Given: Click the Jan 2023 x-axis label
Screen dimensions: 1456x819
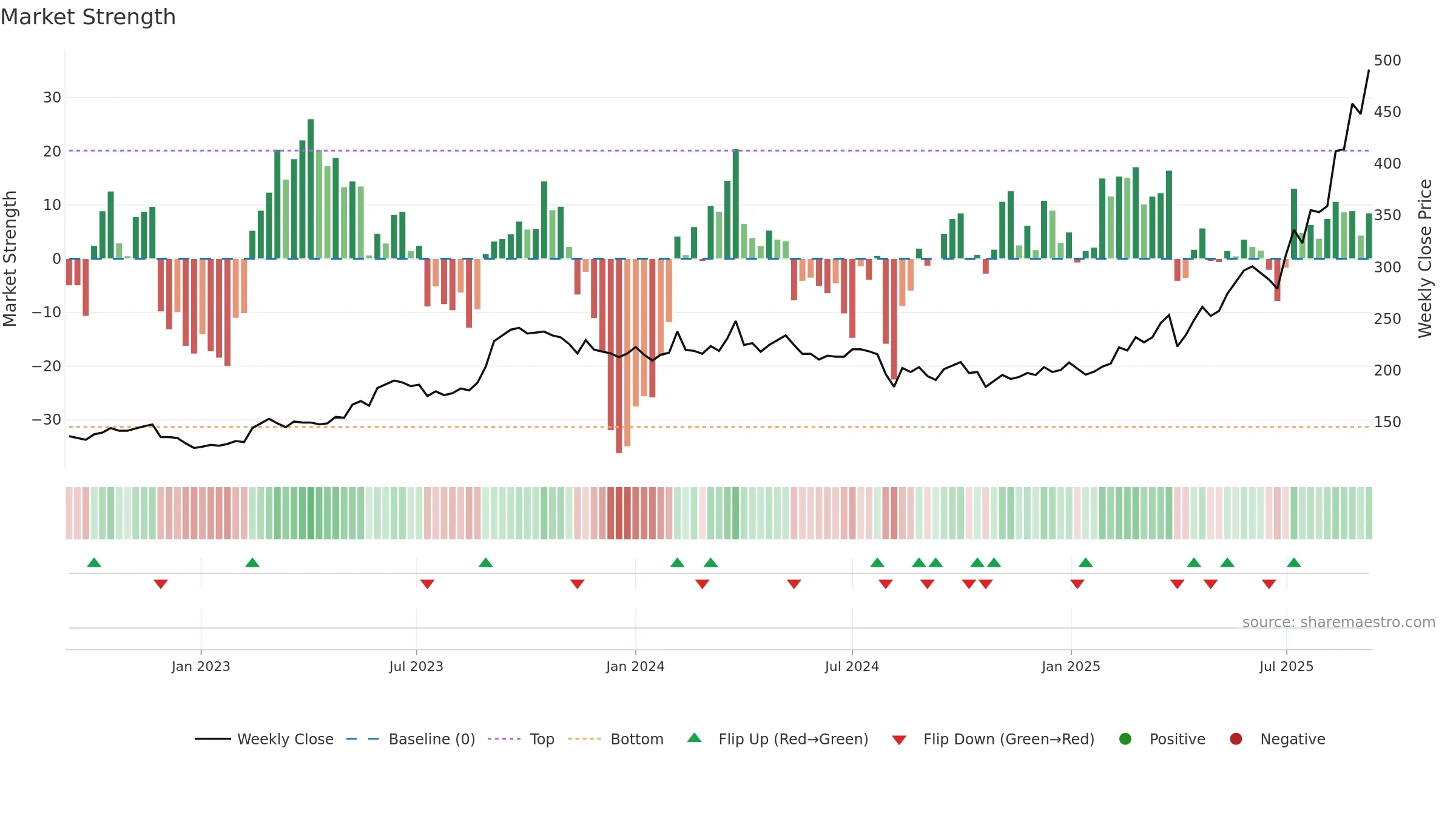Looking at the screenshot, I should 201,666.
